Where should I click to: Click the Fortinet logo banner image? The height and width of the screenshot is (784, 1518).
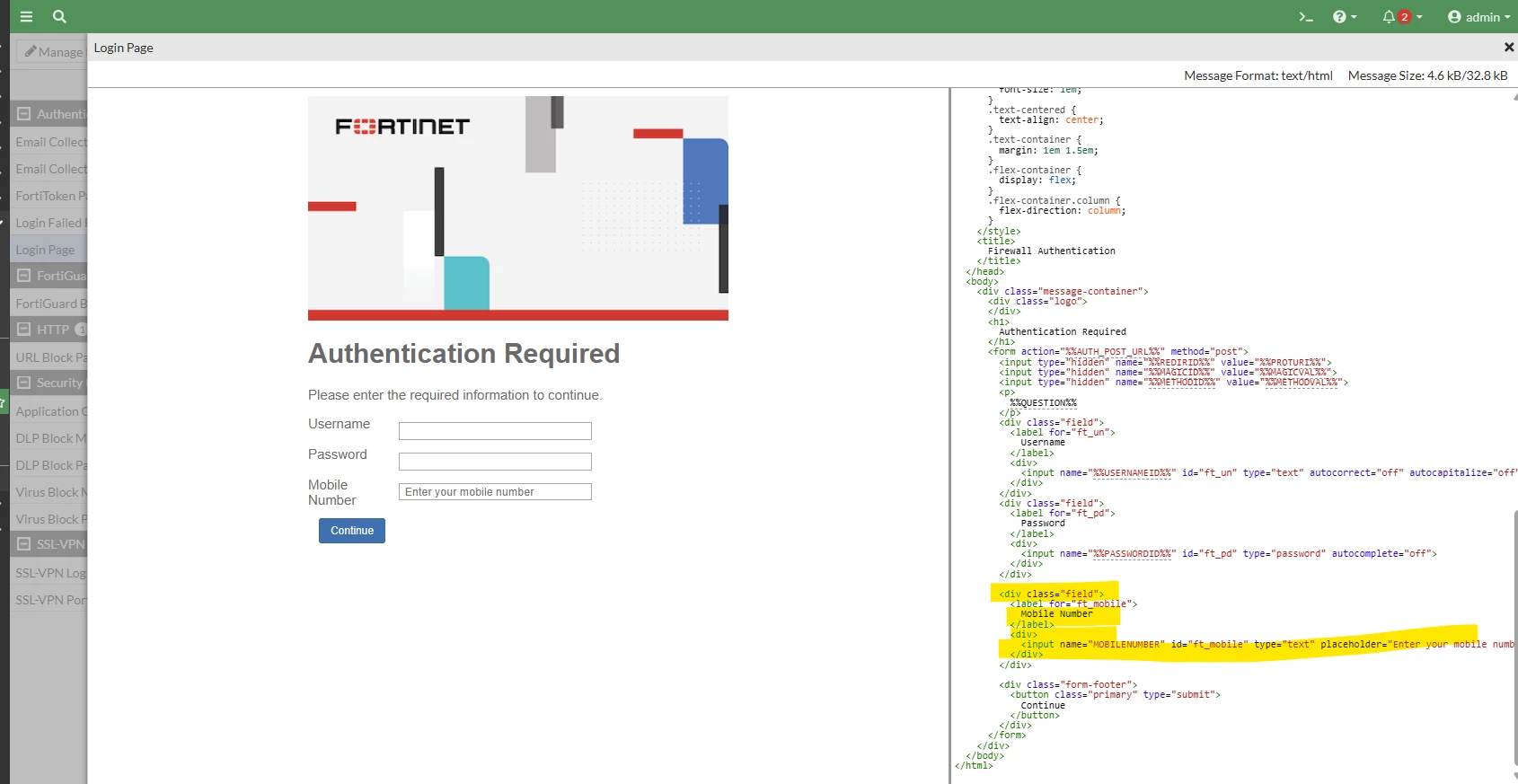518,208
